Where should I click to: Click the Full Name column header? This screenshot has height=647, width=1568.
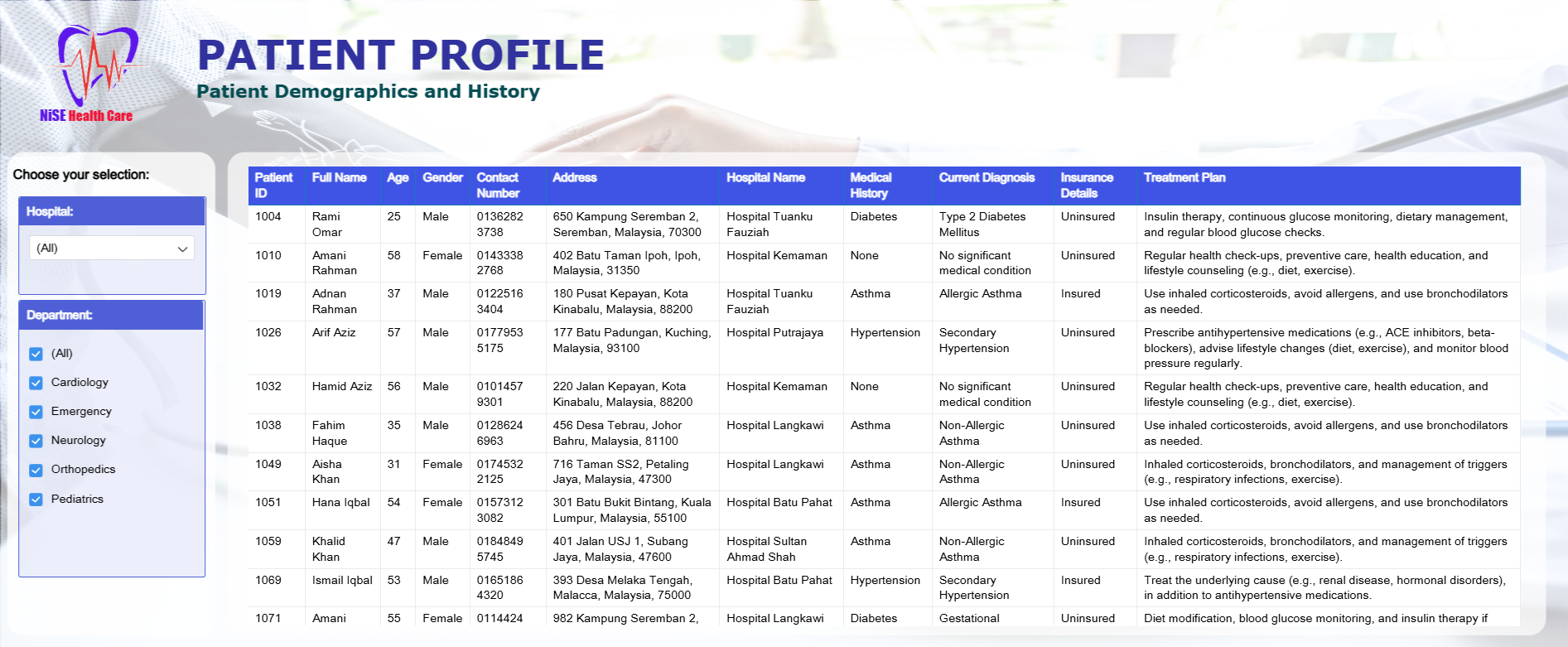point(339,178)
